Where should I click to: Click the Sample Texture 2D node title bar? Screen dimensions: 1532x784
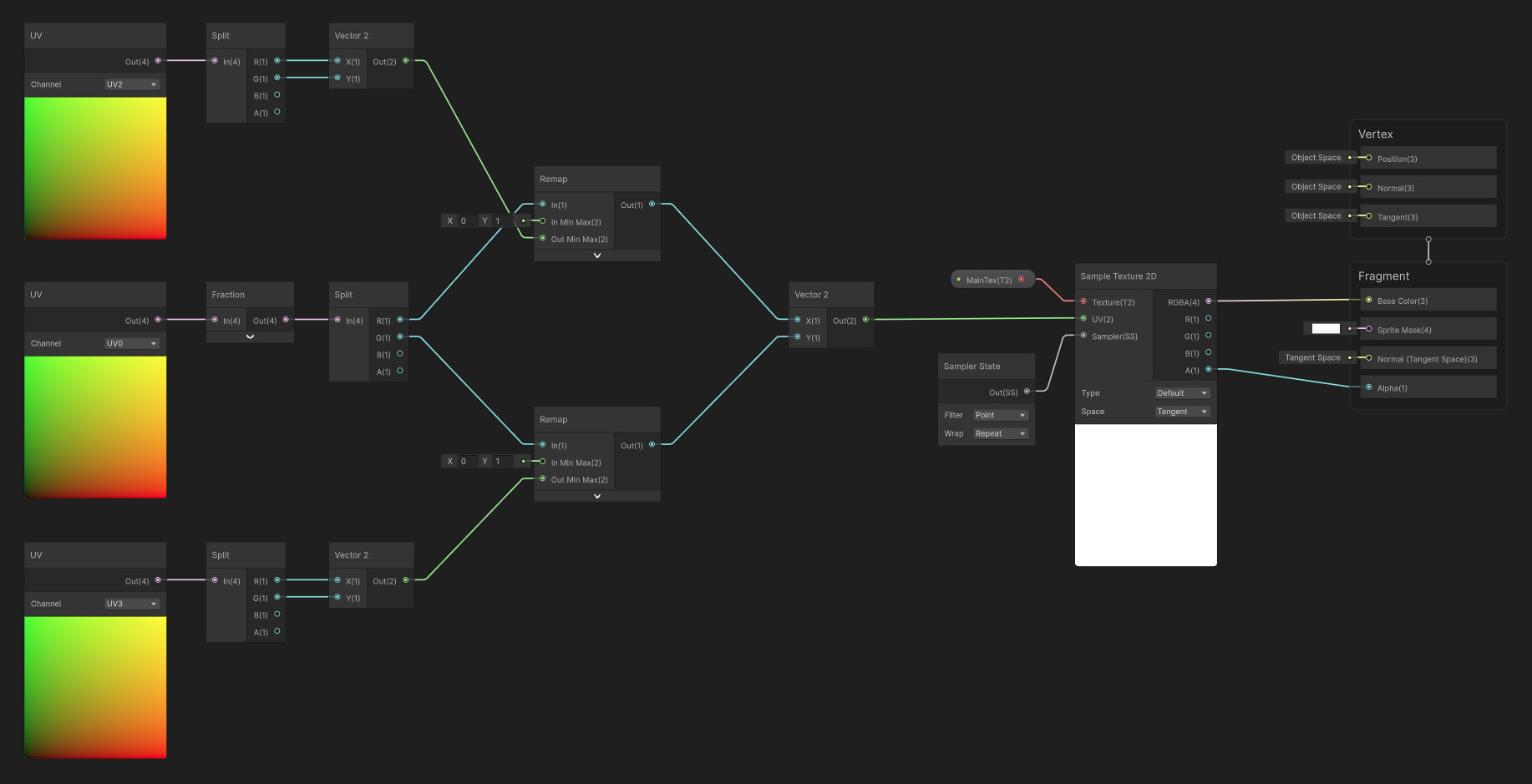pyautogui.click(x=1119, y=276)
